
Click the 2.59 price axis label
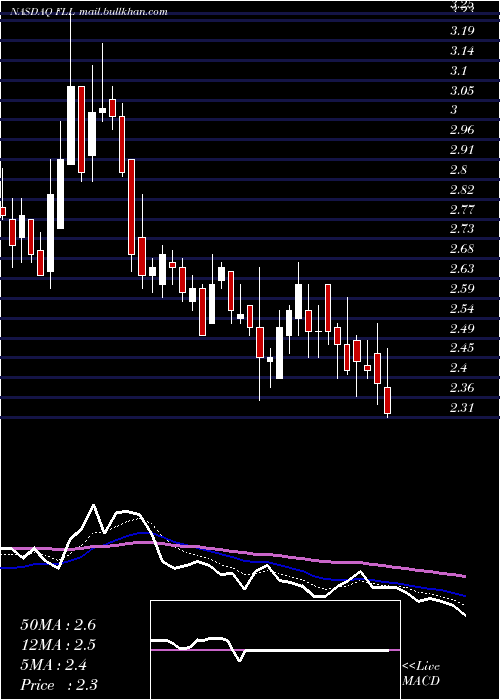(x=462, y=288)
